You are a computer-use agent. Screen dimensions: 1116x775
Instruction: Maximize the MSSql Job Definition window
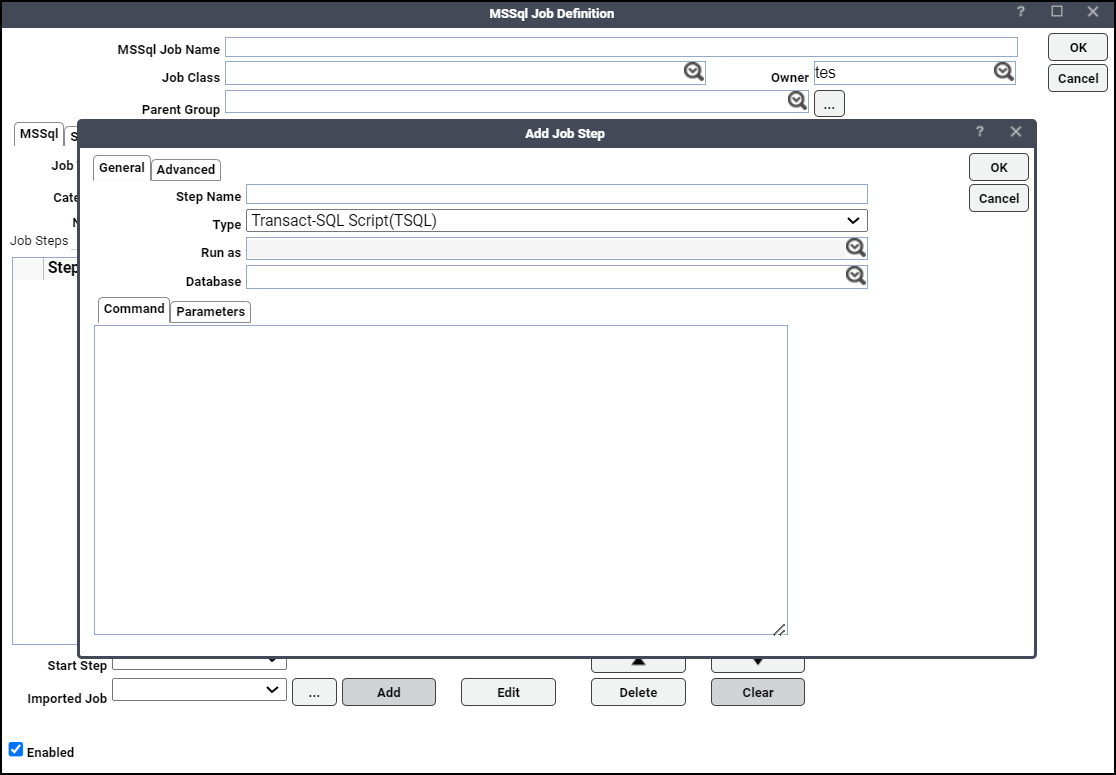pyautogui.click(x=1057, y=11)
